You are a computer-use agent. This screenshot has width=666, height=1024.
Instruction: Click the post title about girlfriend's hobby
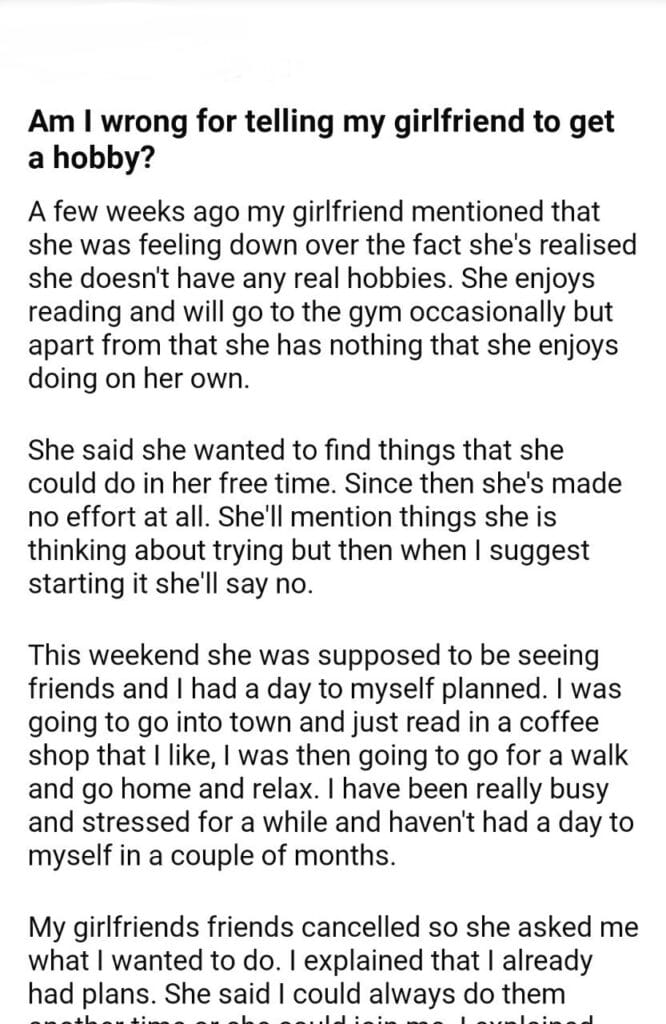pos(322,136)
